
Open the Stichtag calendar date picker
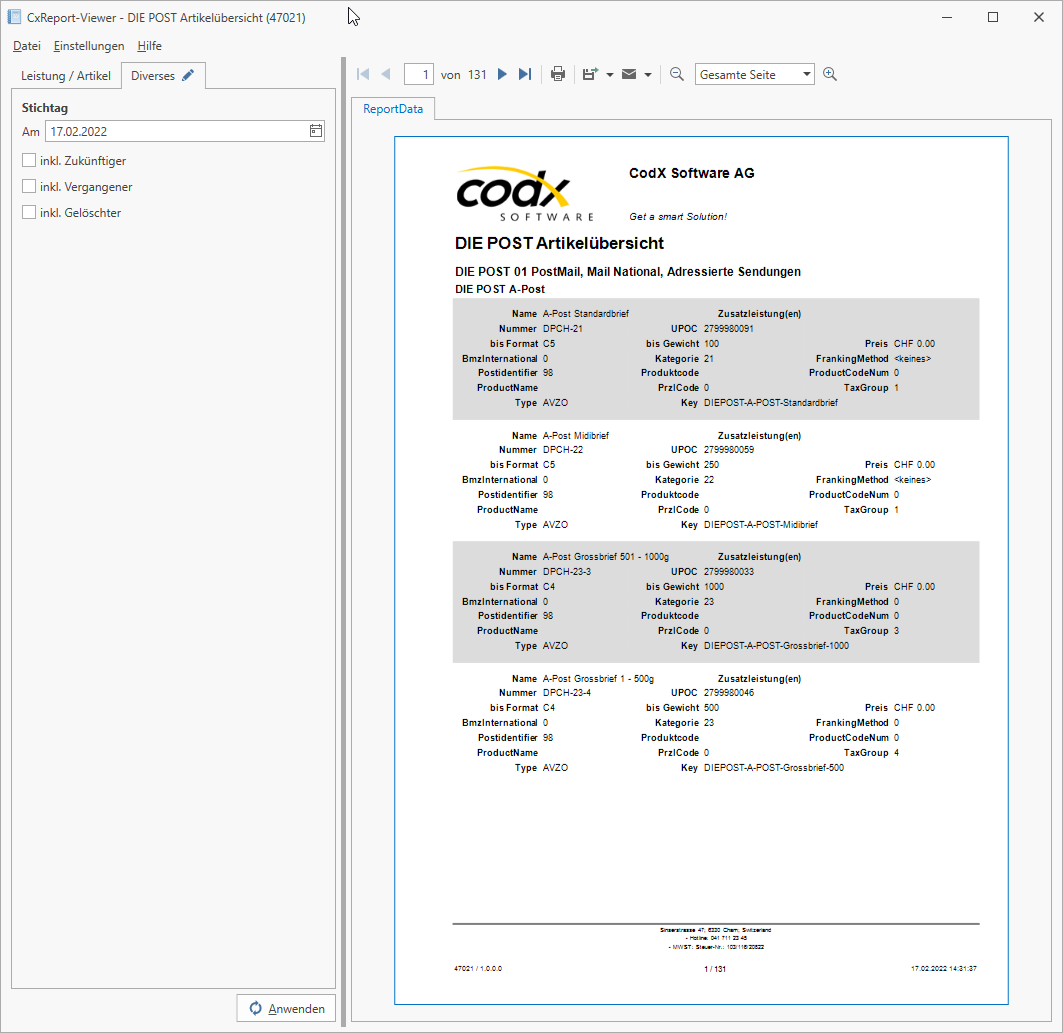(316, 131)
